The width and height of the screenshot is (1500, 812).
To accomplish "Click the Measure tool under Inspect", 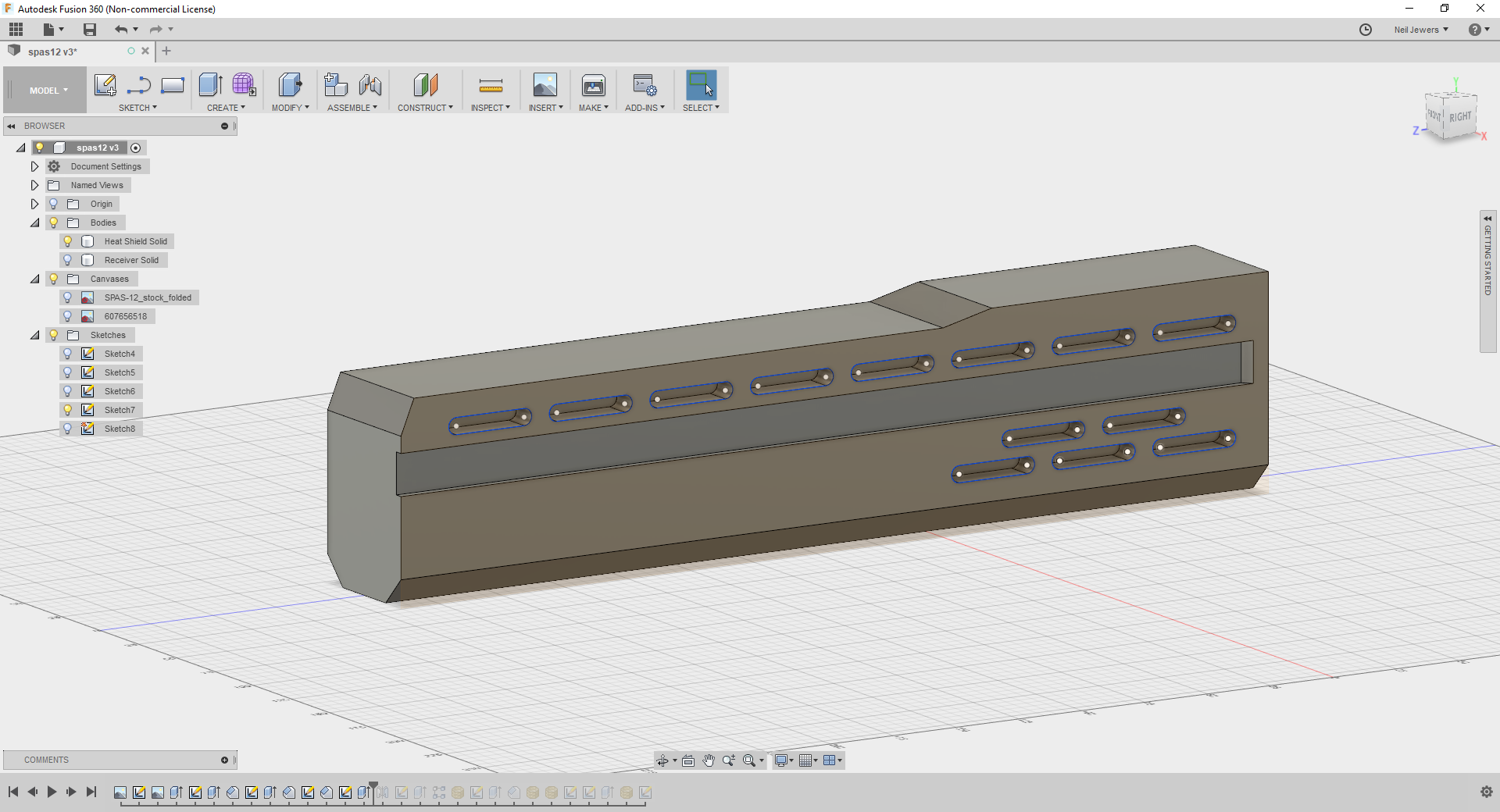I will tap(491, 85).
